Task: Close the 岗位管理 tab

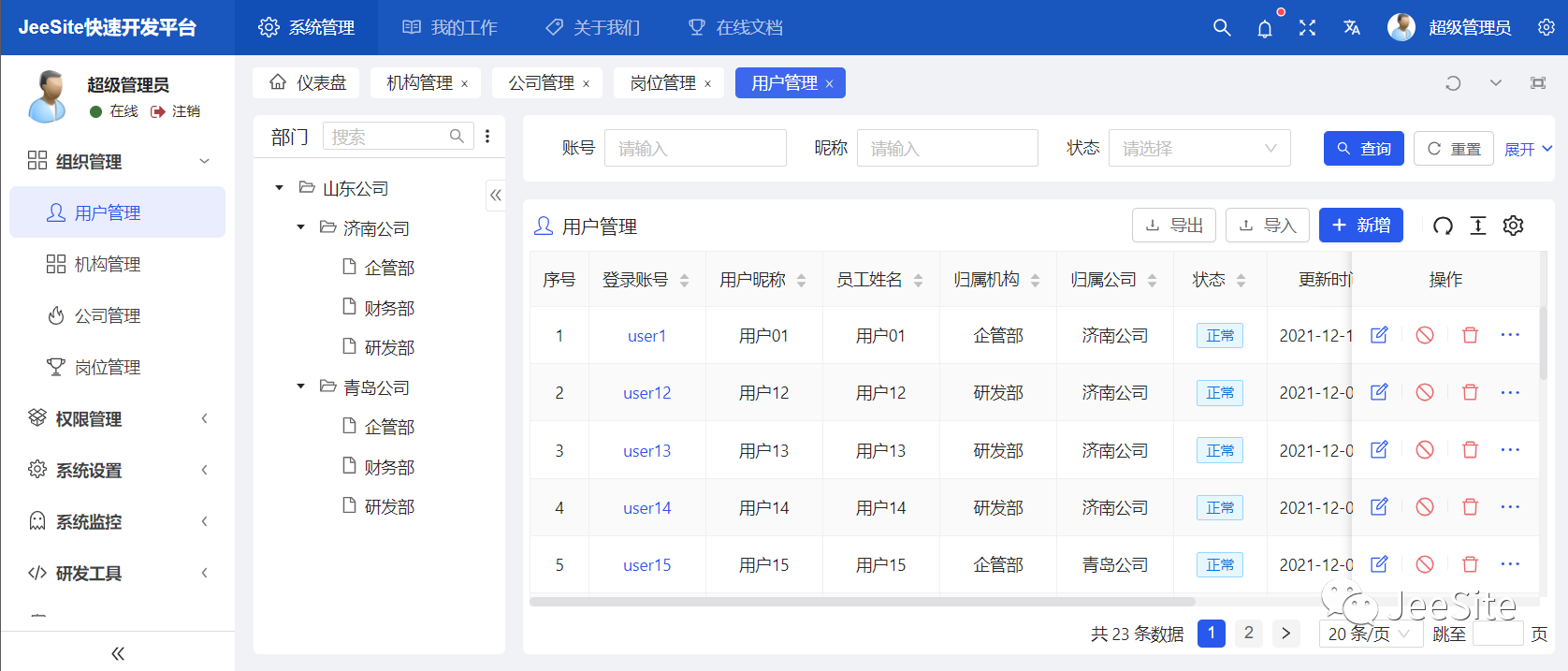Action: (708, 83)
